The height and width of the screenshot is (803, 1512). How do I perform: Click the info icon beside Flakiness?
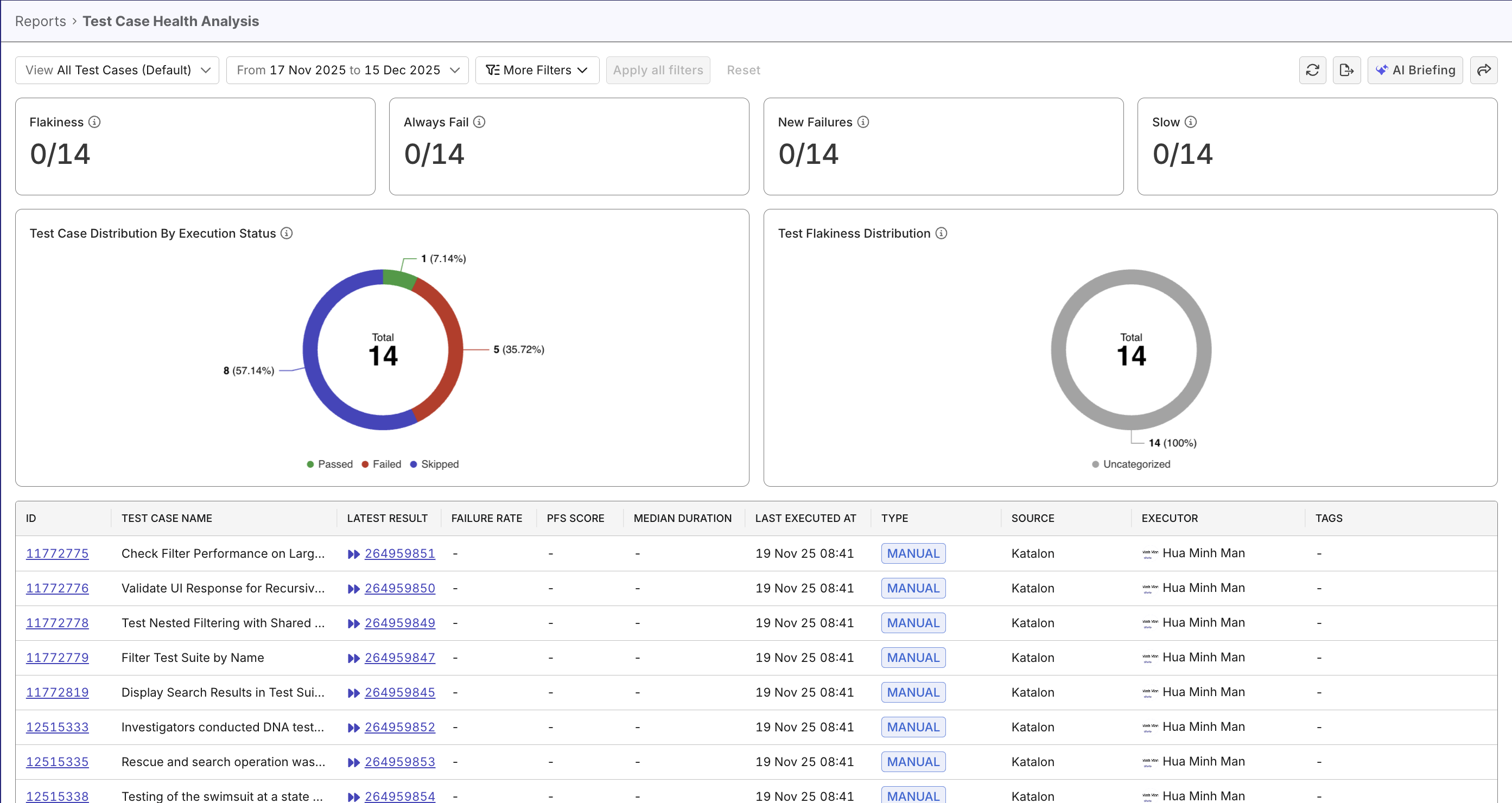pos(94,122)
